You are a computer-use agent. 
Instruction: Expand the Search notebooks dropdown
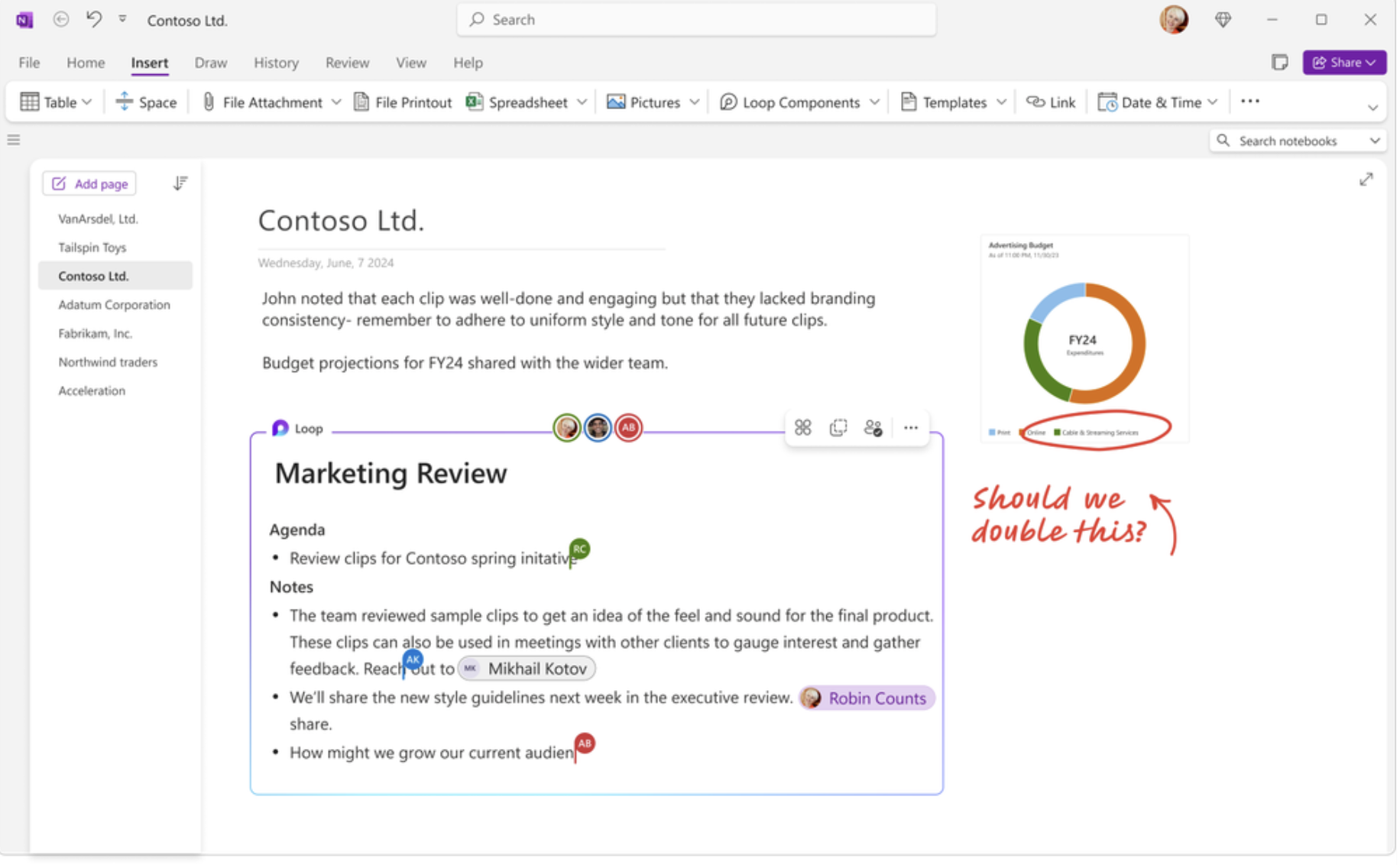tap(1376, 140)
